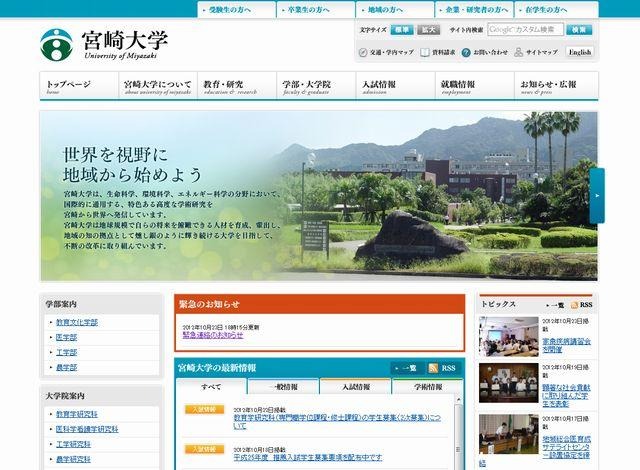Open the 卒業生の方へ top tab
Image resolution: width=640 pixels, height=470 pixels.
(316, 10)
